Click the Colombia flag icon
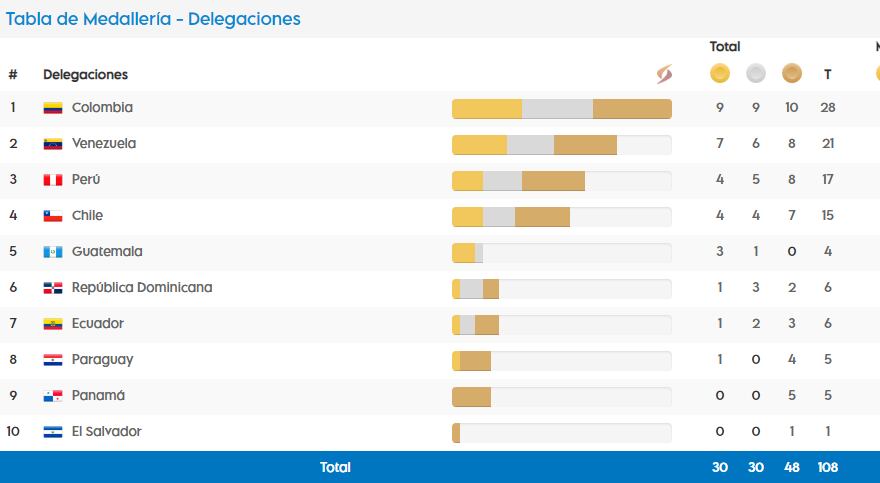The height and width of the screenshot is (483, 880). [53, 108]
